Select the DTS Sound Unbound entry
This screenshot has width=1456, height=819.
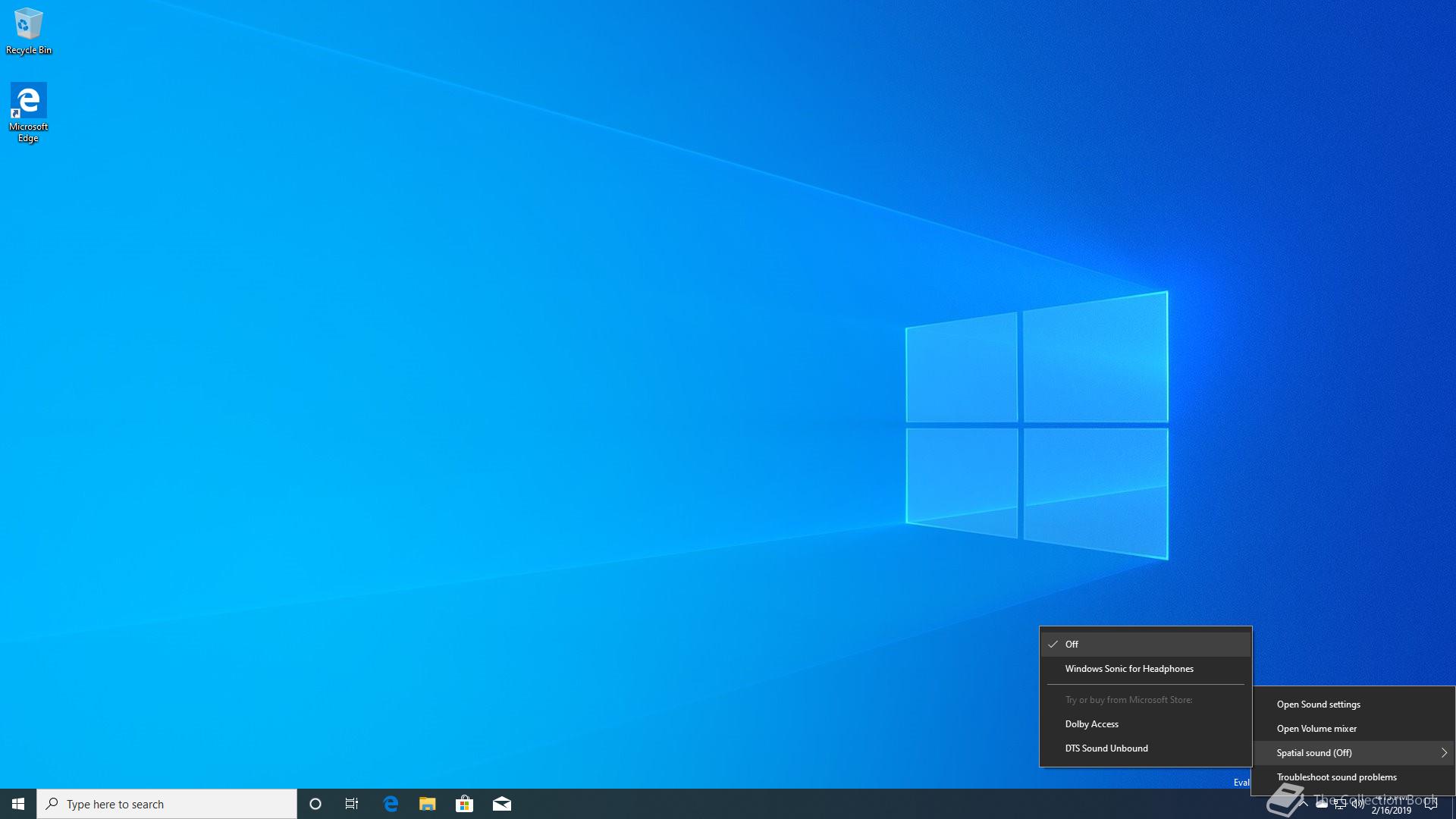point(1106,748)
